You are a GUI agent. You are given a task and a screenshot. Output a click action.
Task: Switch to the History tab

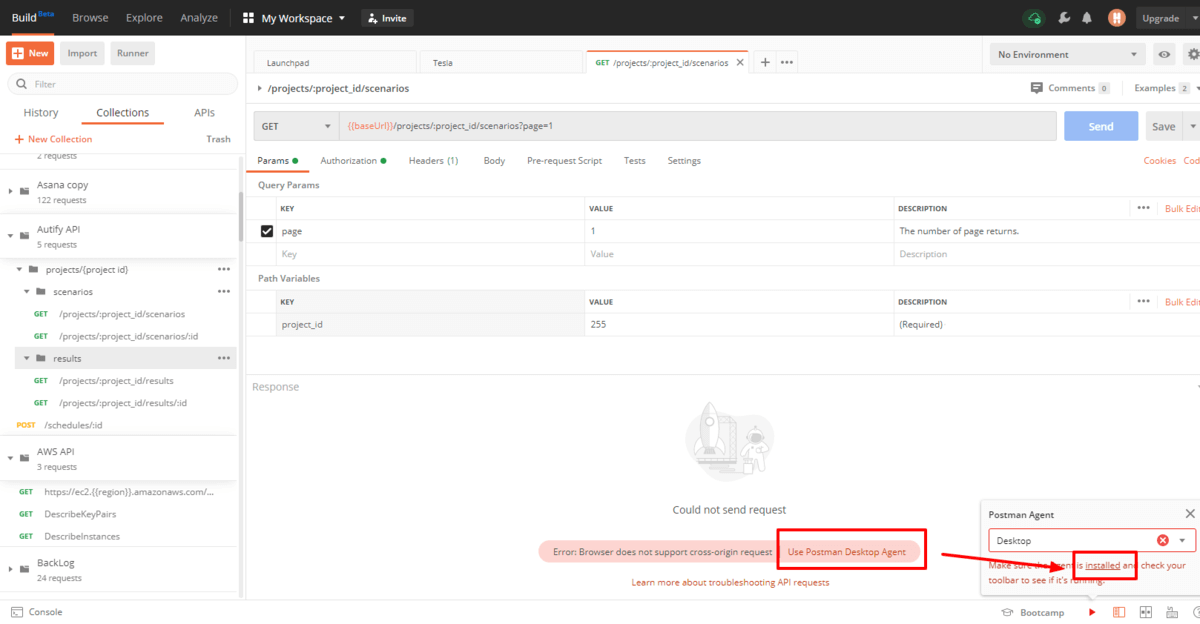[41, 113]
